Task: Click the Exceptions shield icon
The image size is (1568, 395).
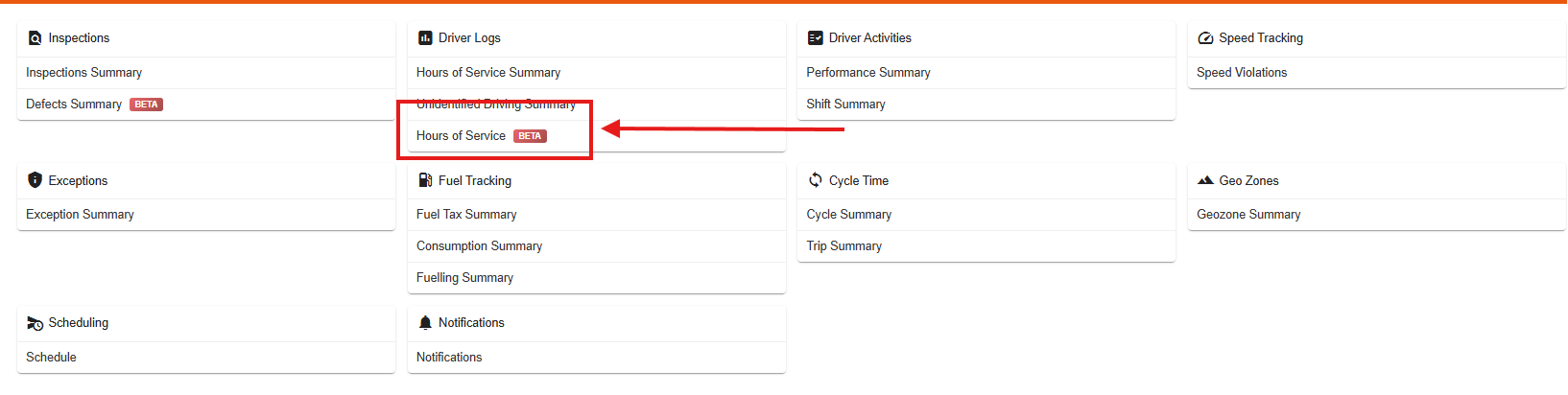Action: coord(36,180)
